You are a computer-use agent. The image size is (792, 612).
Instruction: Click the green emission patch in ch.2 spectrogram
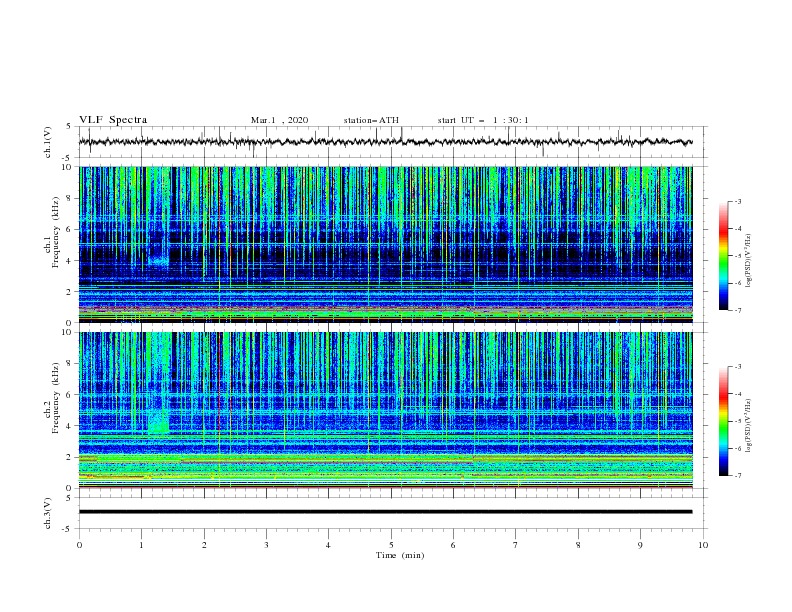159,422
